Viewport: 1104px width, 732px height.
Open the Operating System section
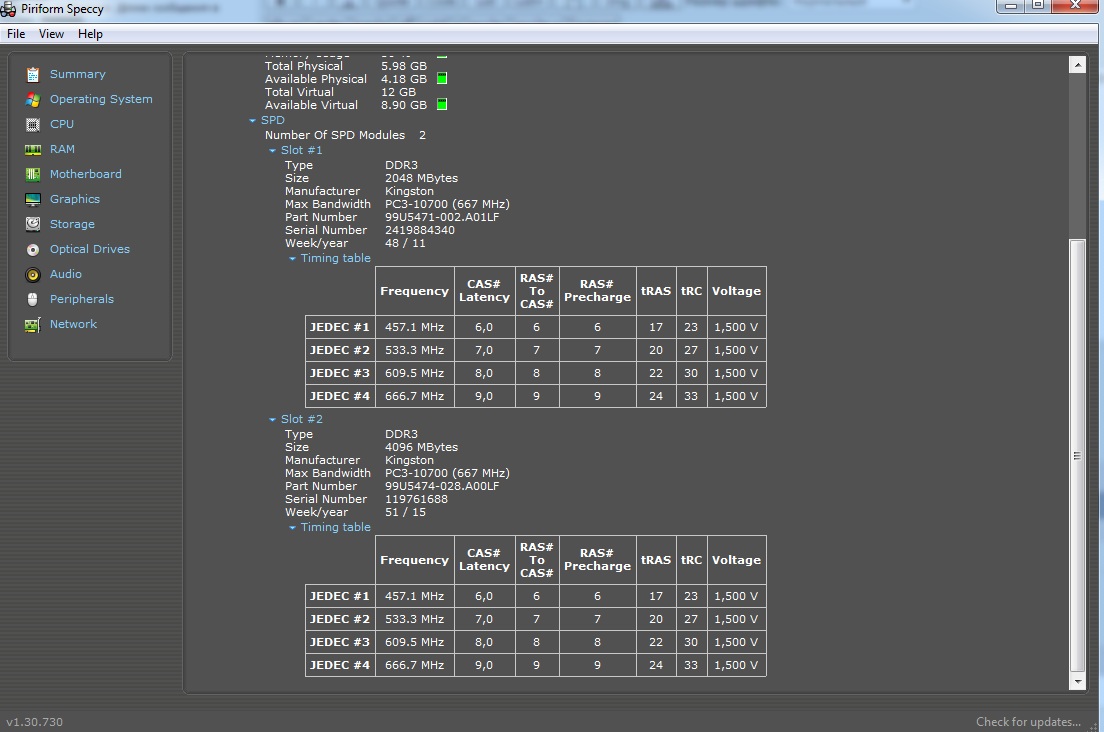tap(101, 99)
